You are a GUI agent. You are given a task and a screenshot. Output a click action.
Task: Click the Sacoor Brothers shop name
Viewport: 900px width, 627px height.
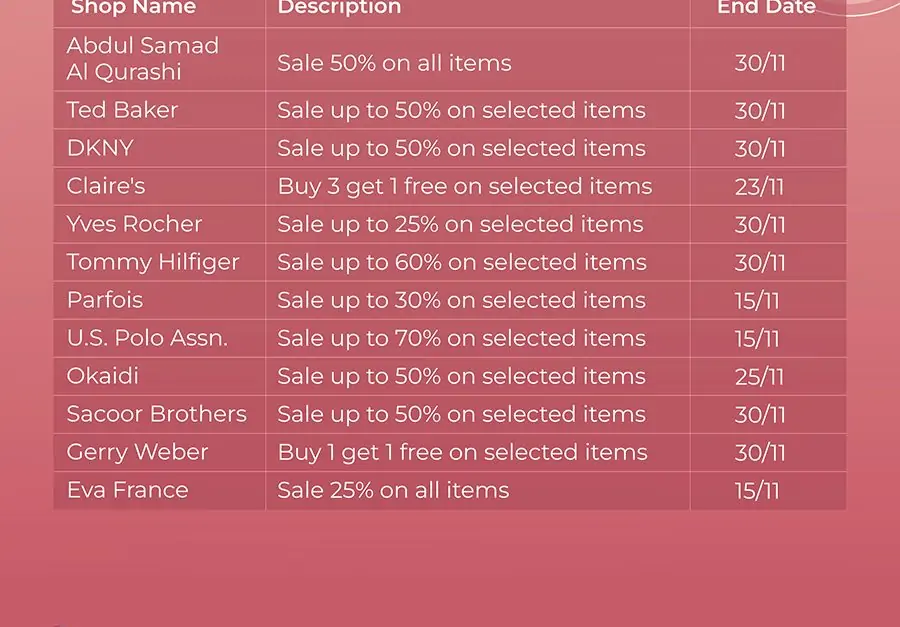pyautogui.click(x=157, y=414)
